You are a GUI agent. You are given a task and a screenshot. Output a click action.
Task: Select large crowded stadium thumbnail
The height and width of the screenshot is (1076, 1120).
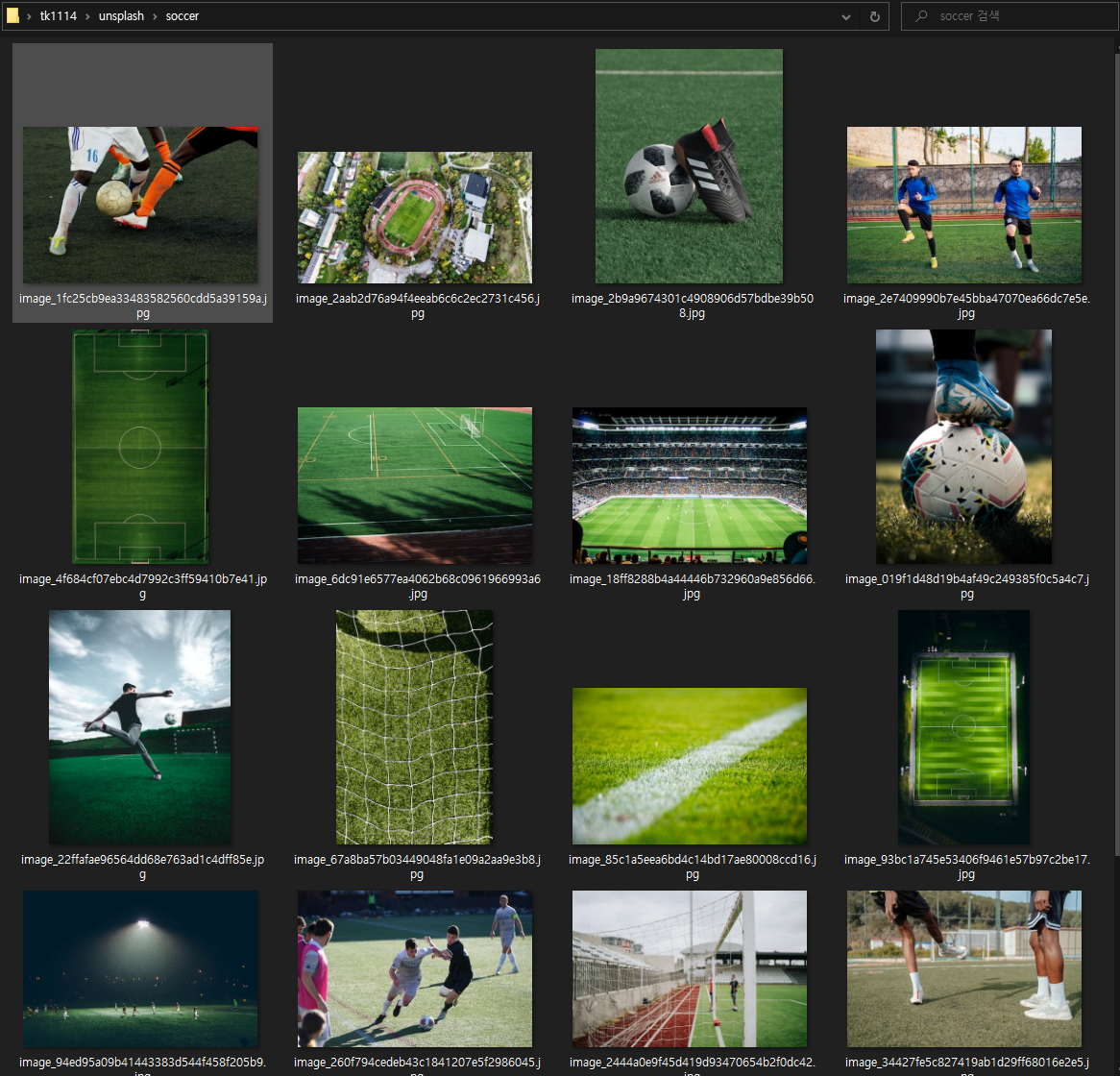(690, 485)
